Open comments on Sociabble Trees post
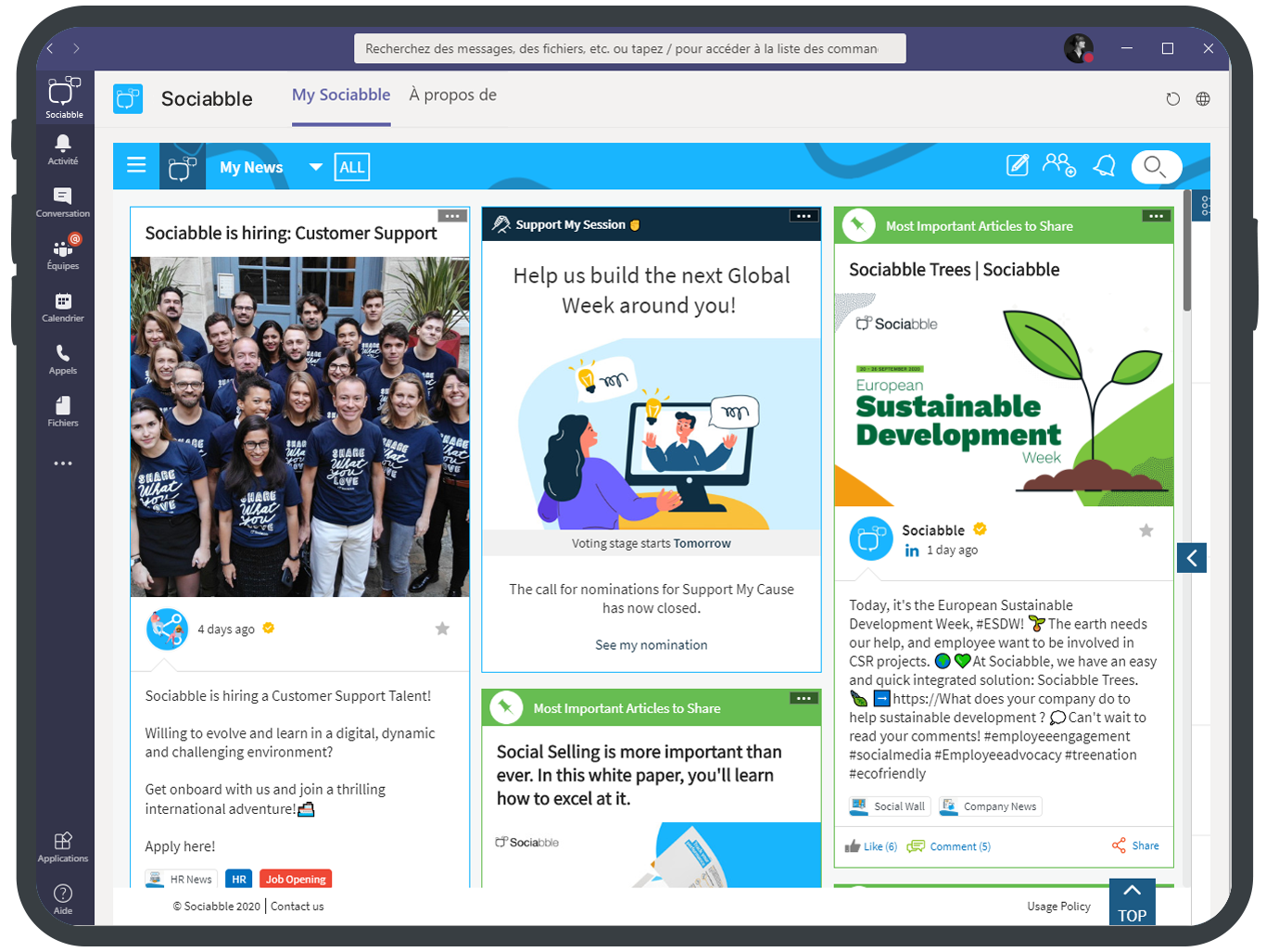 (949, 846)
